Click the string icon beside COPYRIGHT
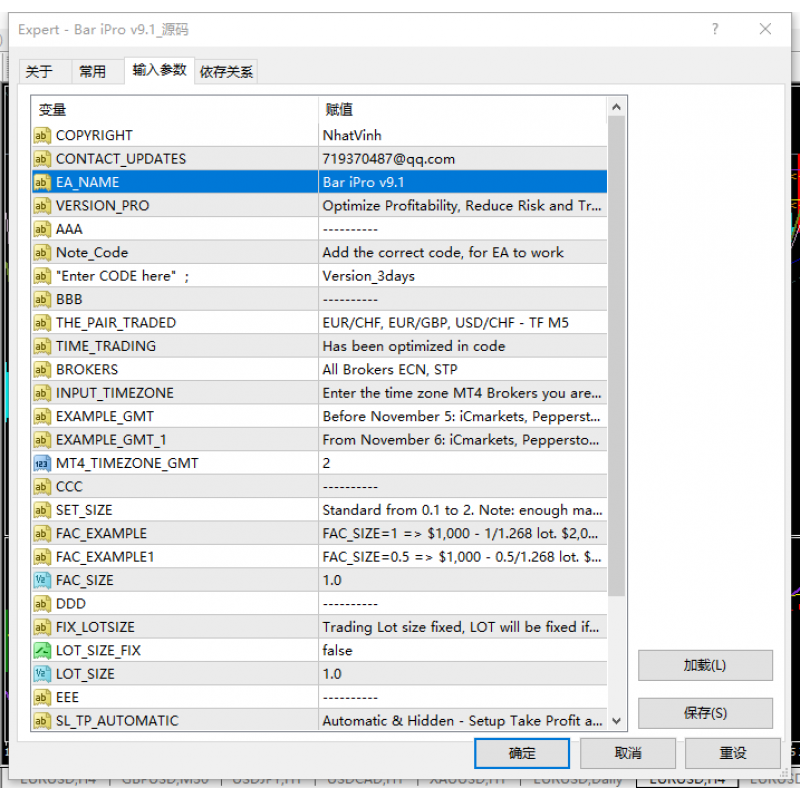The image size is (800, 800). 42,135
